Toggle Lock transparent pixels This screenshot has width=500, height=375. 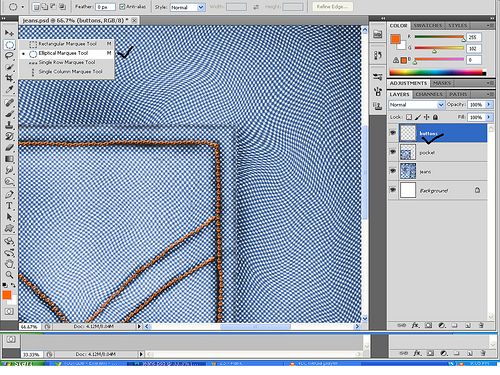[x=409, y=117]
